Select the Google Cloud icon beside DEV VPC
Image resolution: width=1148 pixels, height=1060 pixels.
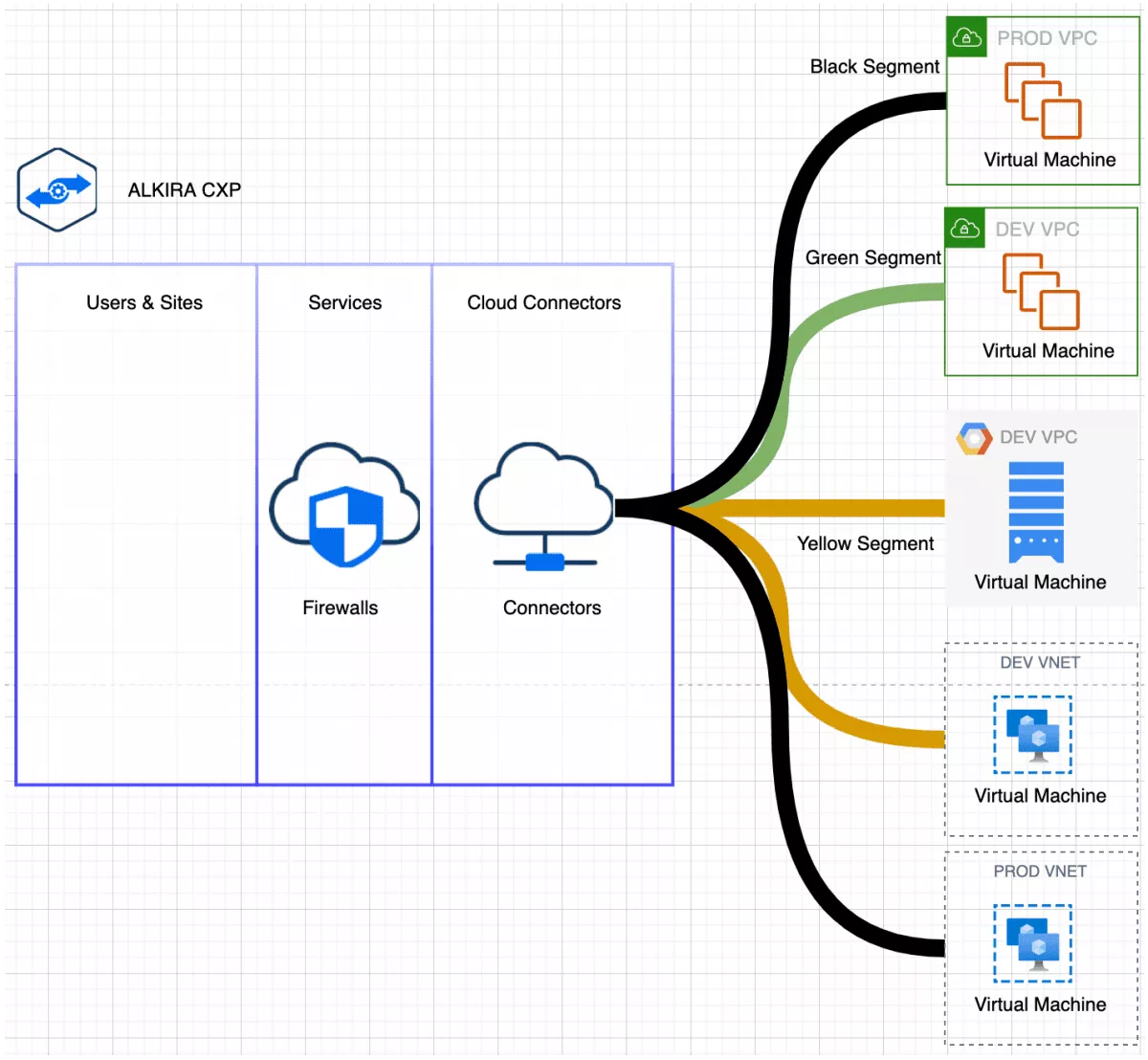point(975,438)
